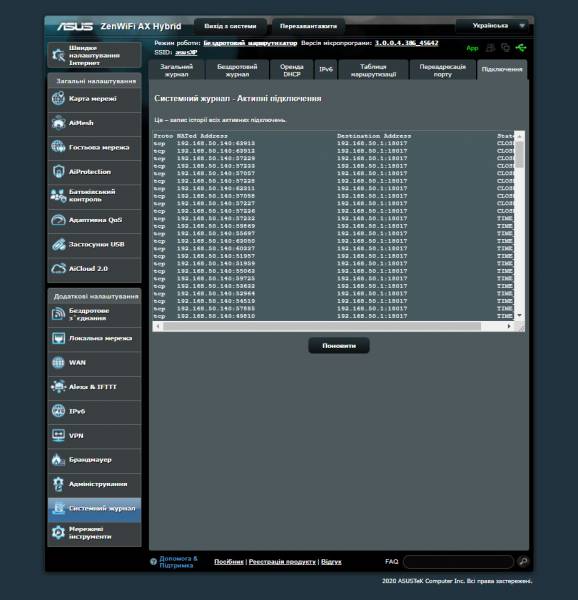Switch to Загальний журнал tab

click(x=176, y=70)
